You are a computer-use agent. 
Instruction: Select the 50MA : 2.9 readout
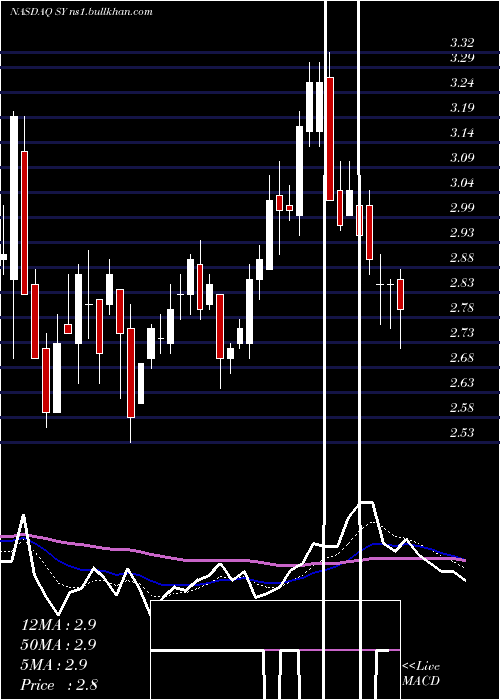pyautogui.click(x=58, y=645)
